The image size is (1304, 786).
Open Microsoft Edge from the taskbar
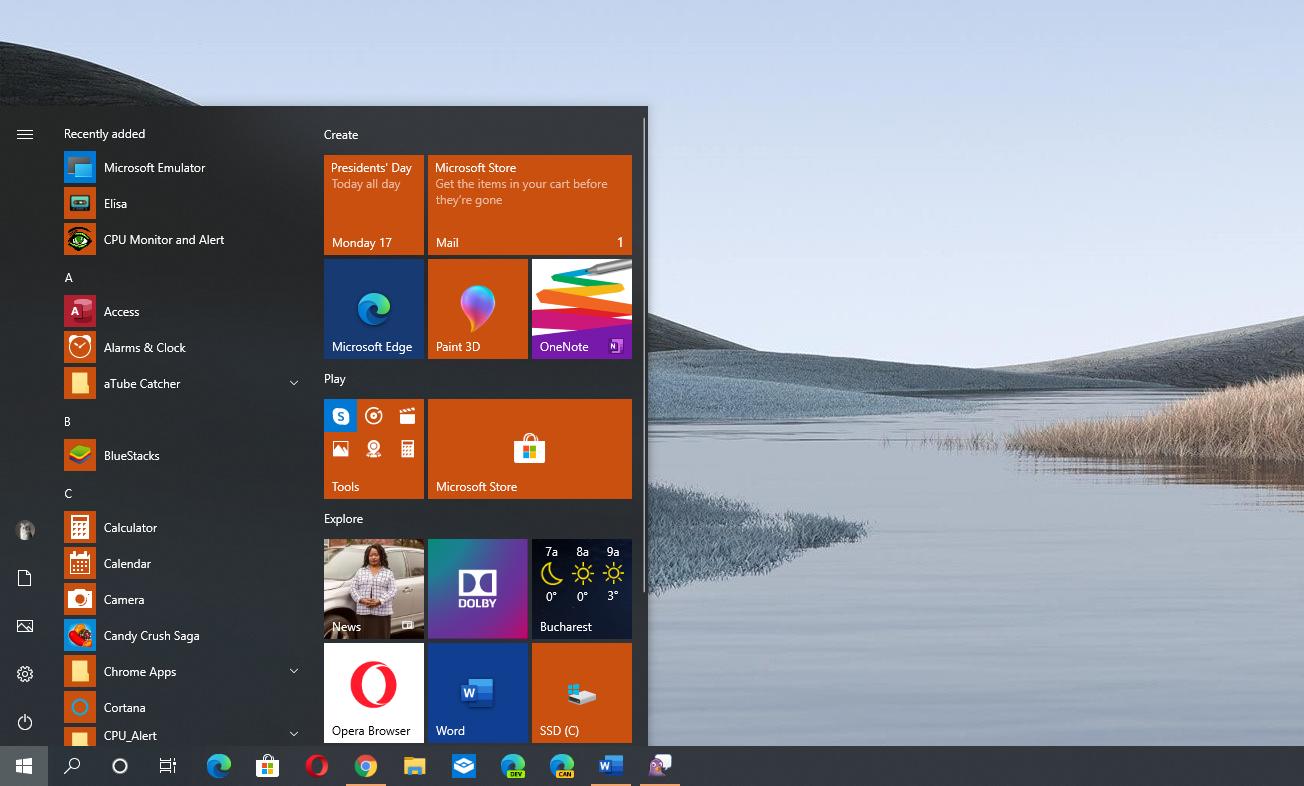coord(218,766)
